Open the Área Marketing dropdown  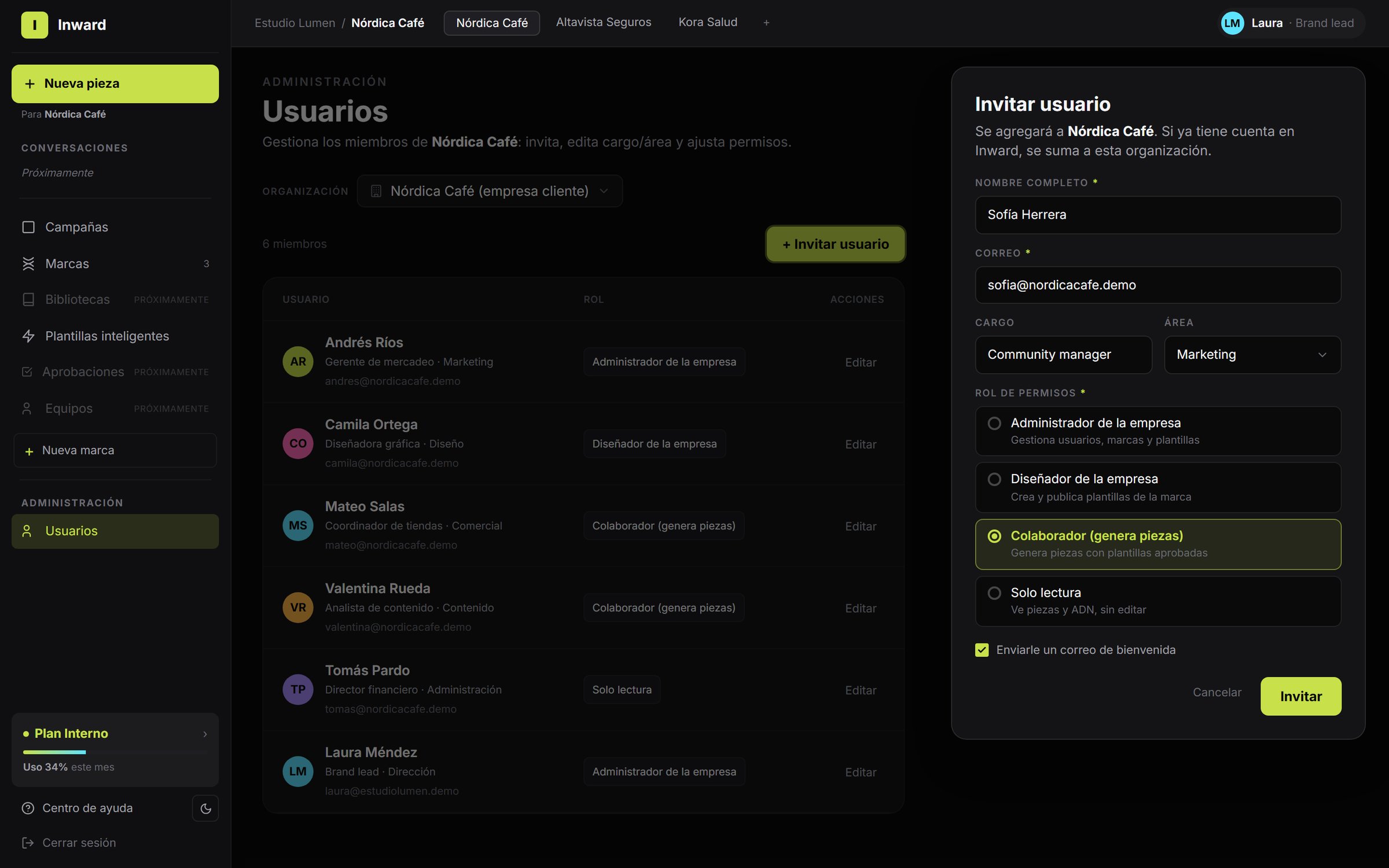pyautogui.click(x=1252, y=355)
